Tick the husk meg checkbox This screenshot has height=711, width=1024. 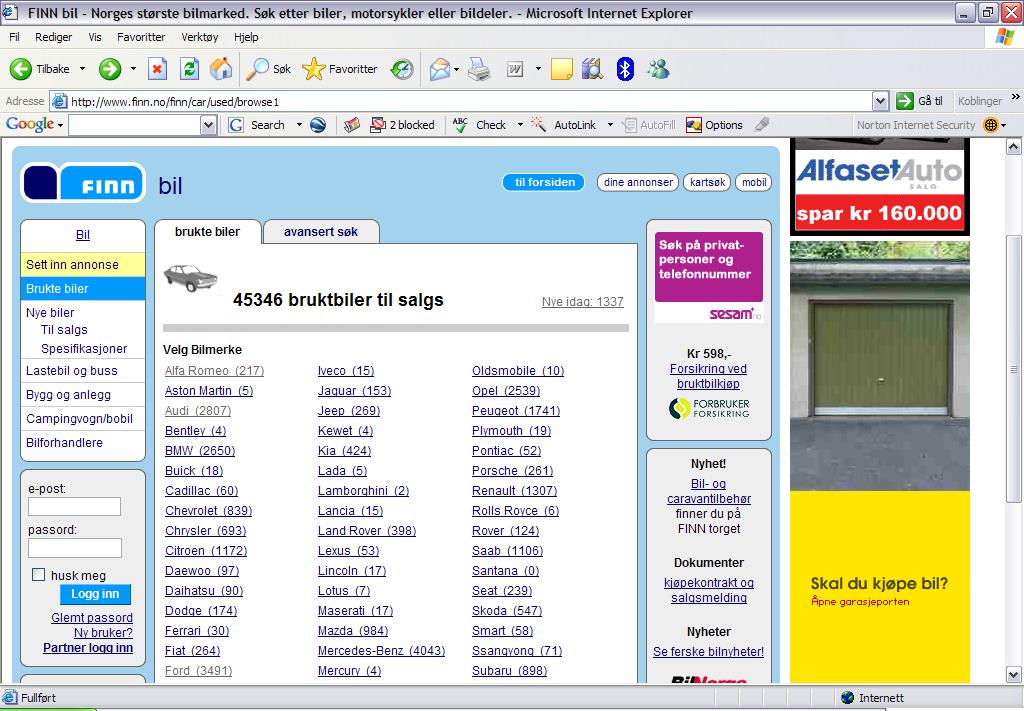pyautogui.click(x=39, y=575)
